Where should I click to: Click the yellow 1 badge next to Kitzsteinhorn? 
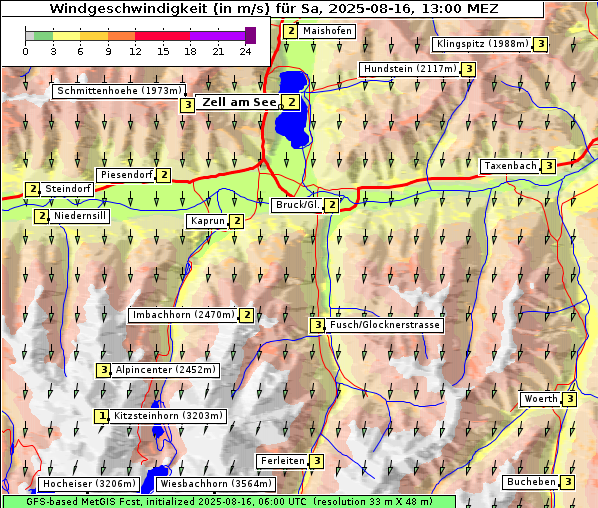(x=102, y=416)
